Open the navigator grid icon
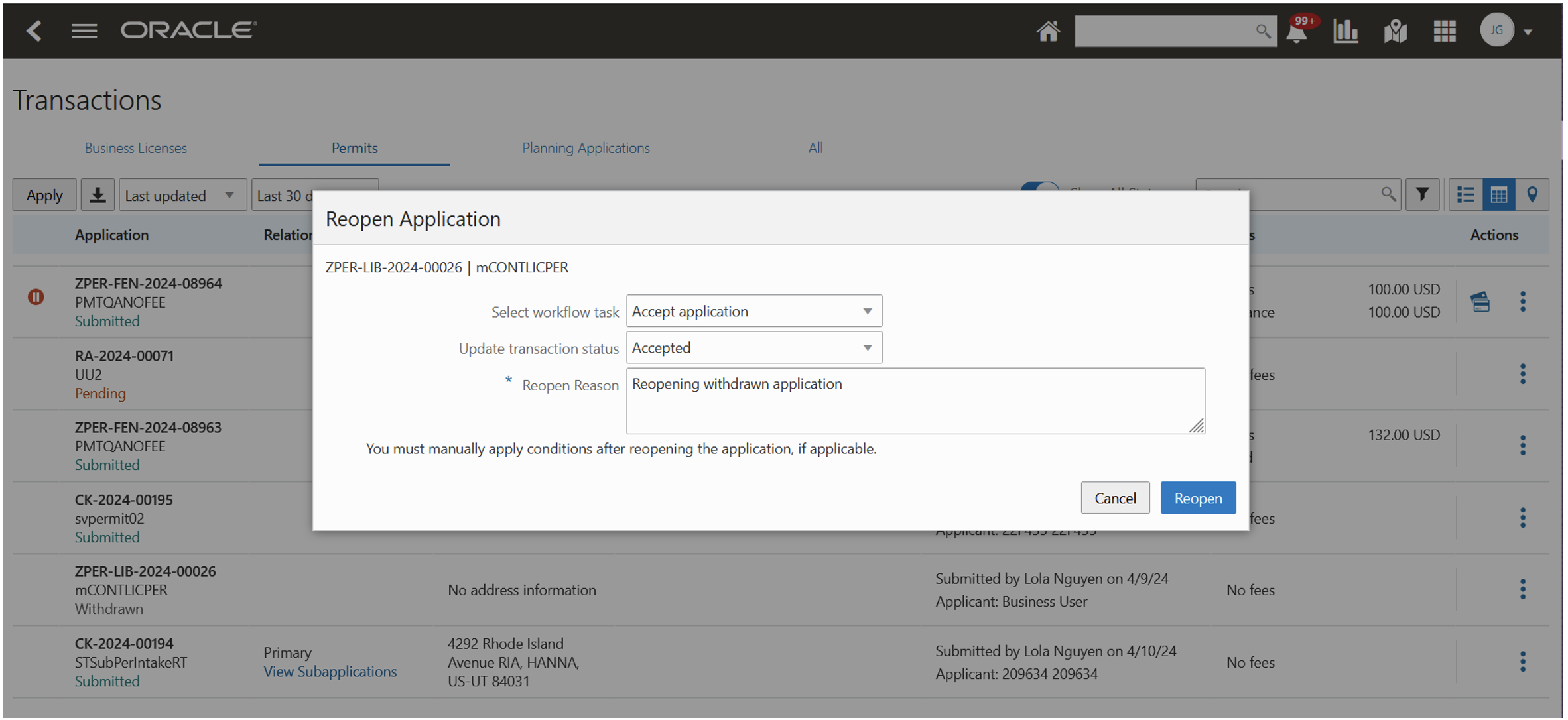Image resolution: width=1568 pixels, height=720 pixels. click(1444, 30)
